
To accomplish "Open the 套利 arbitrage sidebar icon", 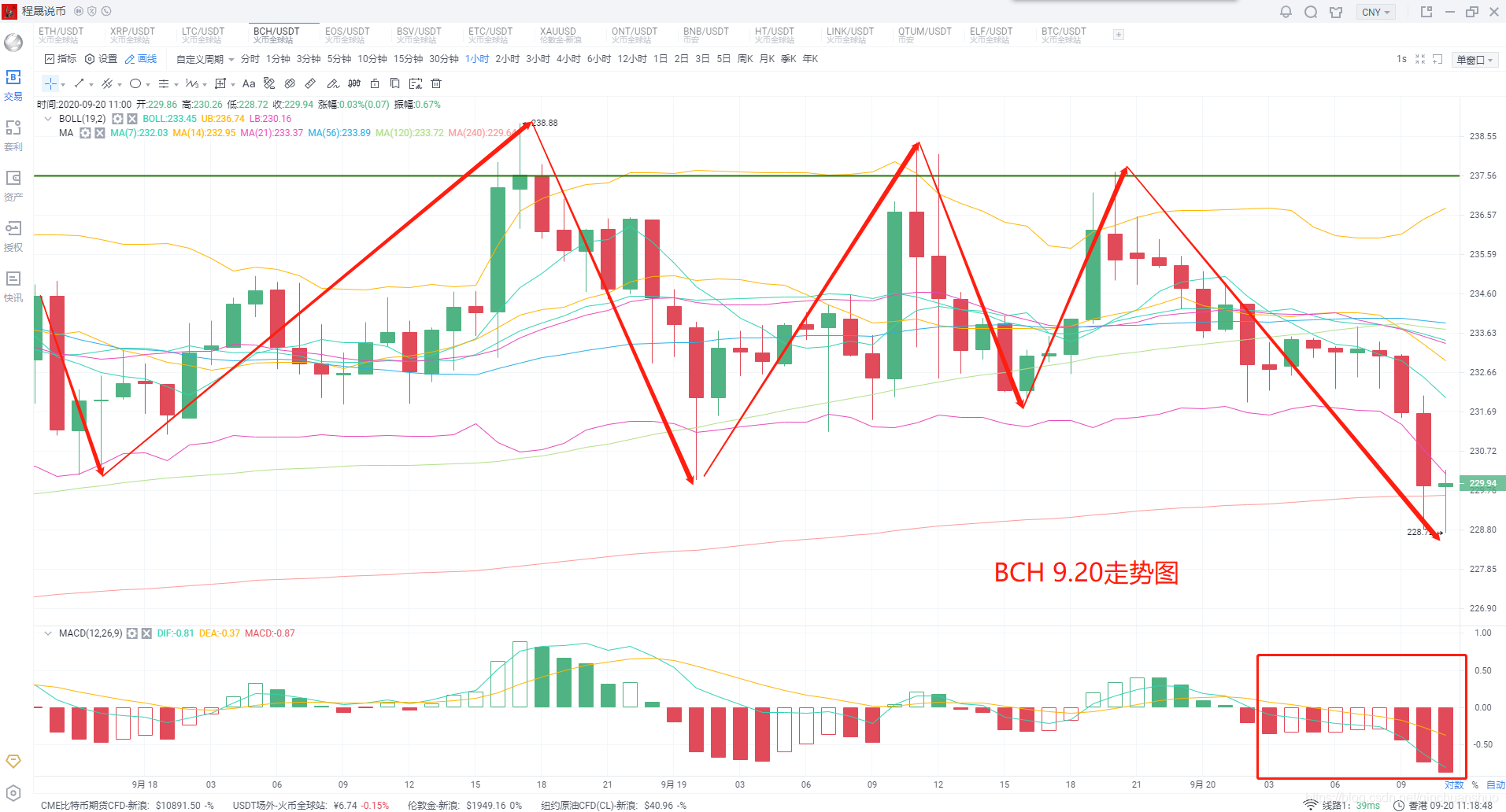I will pos(13,136).
